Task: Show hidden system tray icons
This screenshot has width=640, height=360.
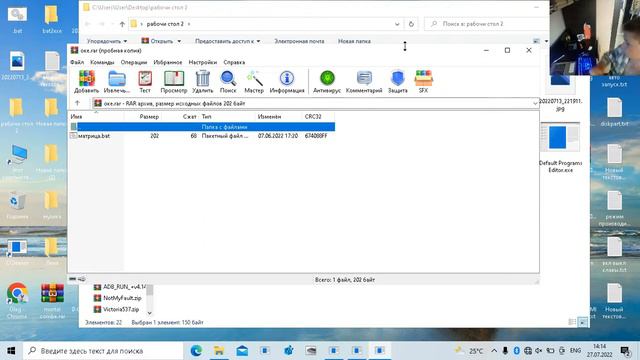Action: (x=494, y=351)
